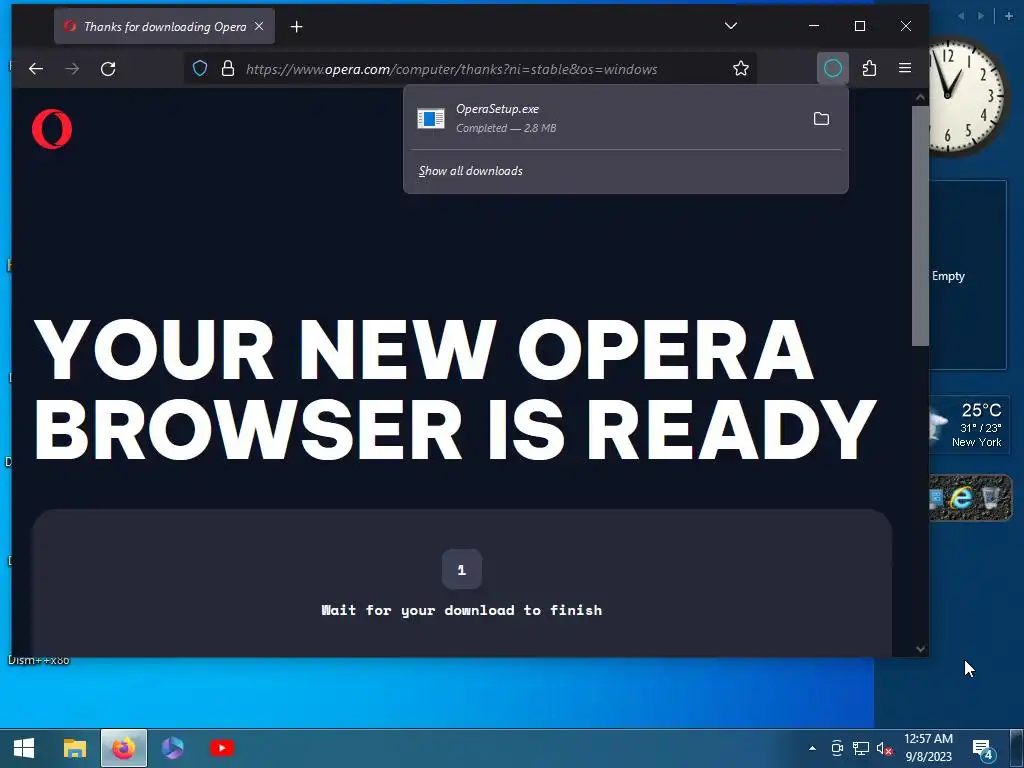
Task: Click Show all downloads
Action: tap(470, 171)
